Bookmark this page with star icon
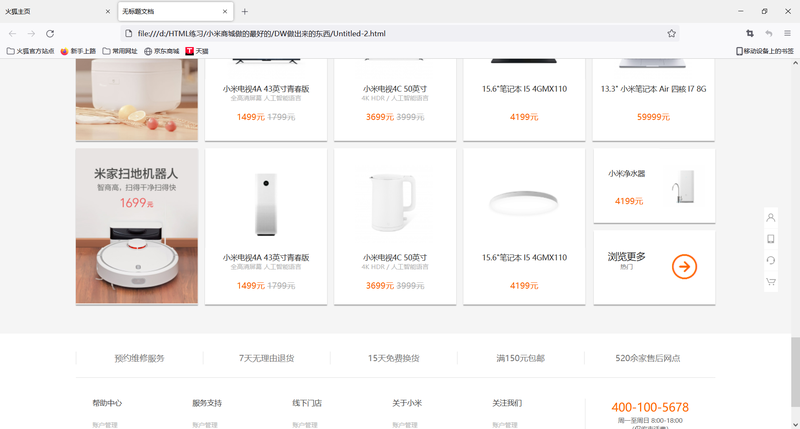The width and height of the screenshot is (800, 429). click(671, 34)
